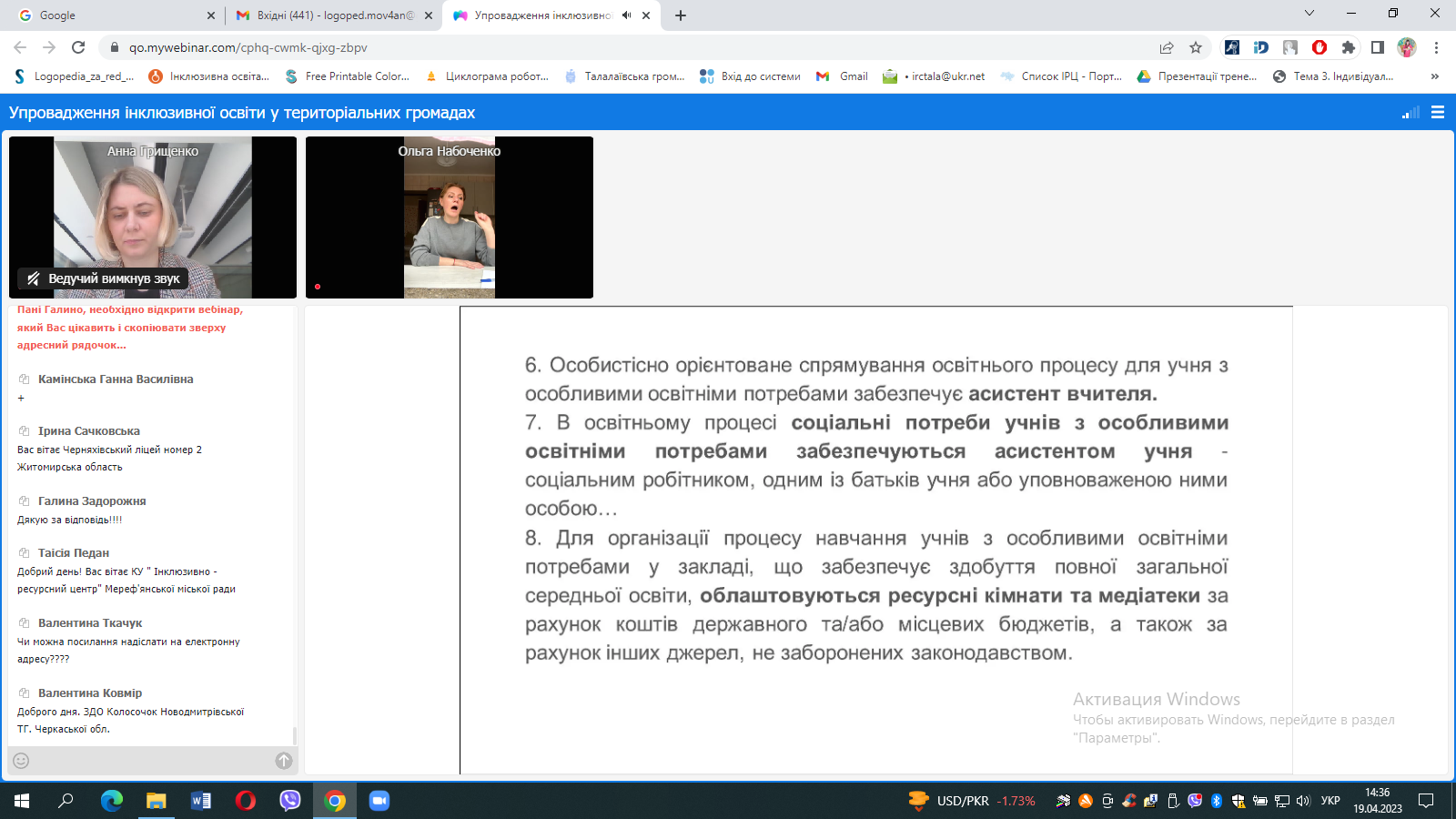Open the Тема 3. Індивідуал bookmark
The image size is (1456, 819).
pos(1333,76)
